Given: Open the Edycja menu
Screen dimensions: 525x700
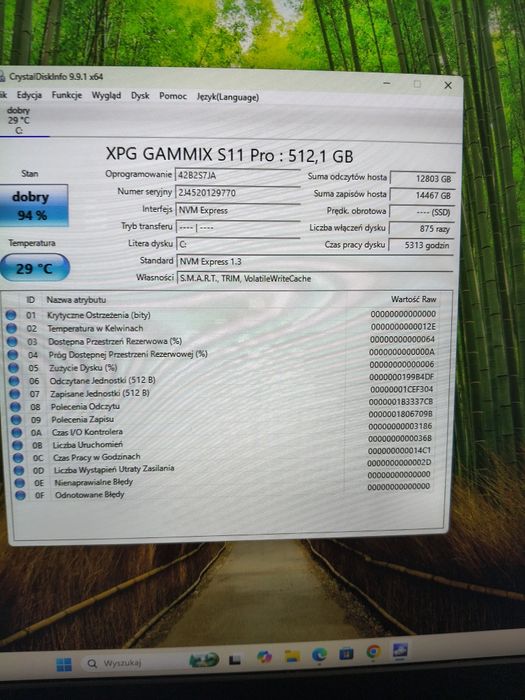Looking at the screenshot, I should point(29,95).
